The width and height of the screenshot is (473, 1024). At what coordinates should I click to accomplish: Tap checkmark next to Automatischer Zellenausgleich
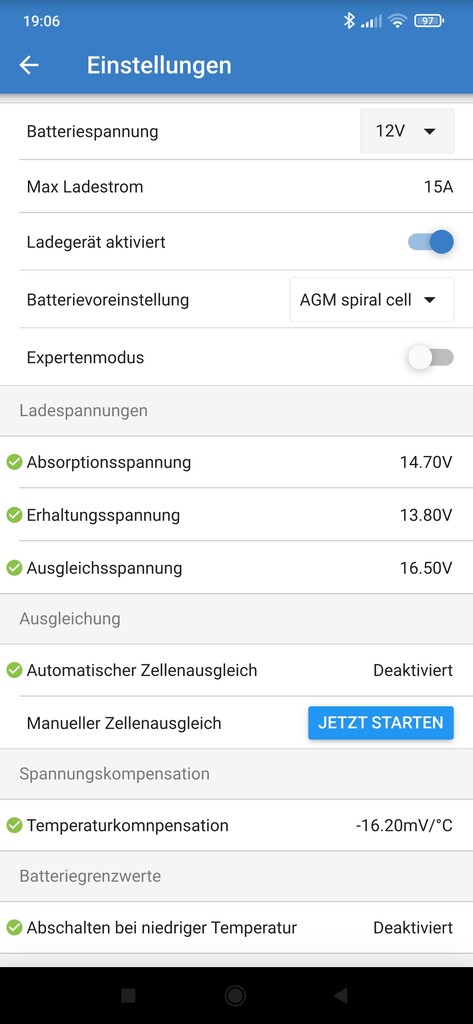[x=14, y=670]
